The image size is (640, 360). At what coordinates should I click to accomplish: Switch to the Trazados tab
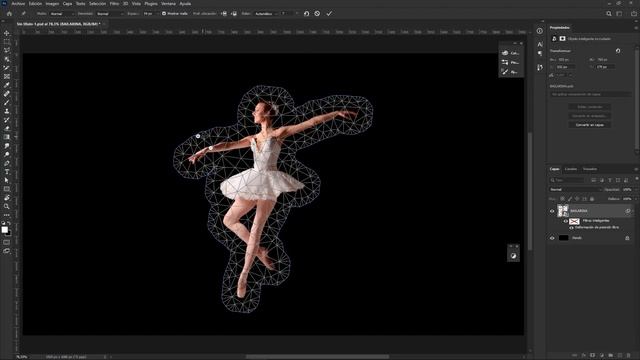[x=589, y=169]
